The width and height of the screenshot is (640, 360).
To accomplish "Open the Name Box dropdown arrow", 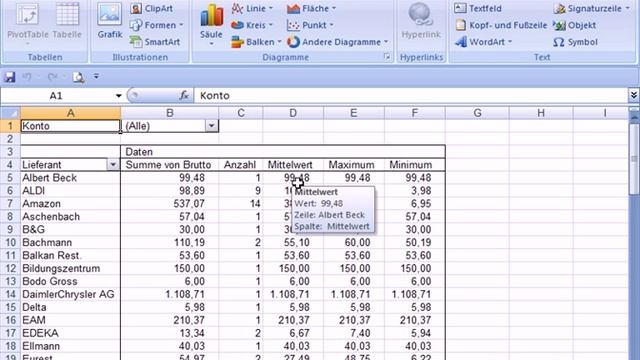I will (118, 96).
